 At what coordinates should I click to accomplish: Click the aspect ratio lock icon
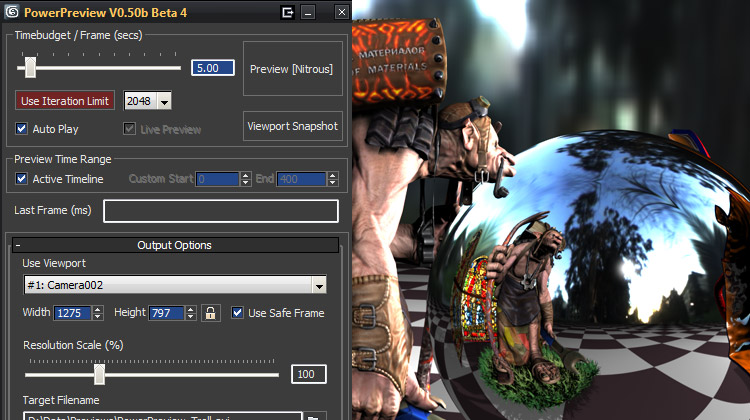210,313
